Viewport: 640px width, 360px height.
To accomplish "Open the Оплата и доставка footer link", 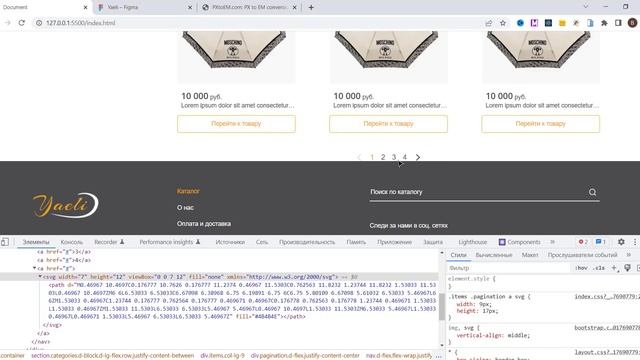I will coord(204,224).
